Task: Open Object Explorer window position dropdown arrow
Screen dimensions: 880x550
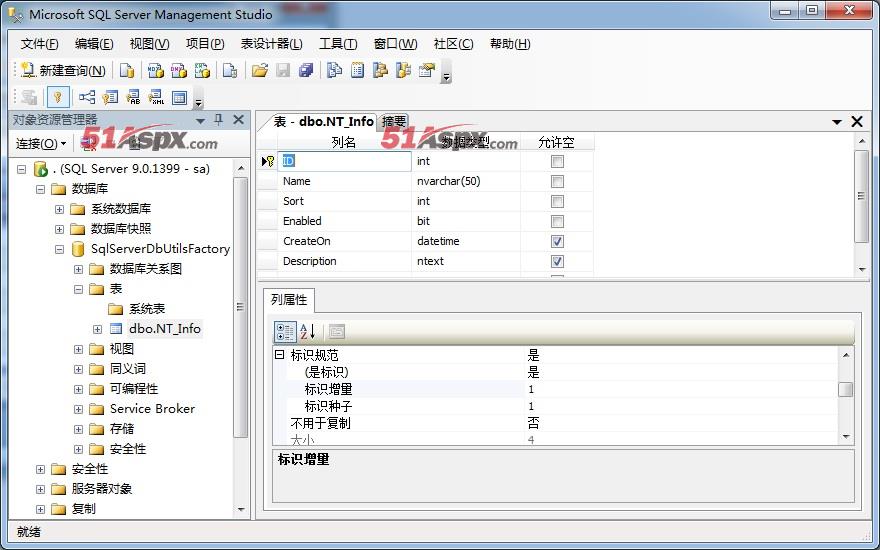Action: pos(200,121)
